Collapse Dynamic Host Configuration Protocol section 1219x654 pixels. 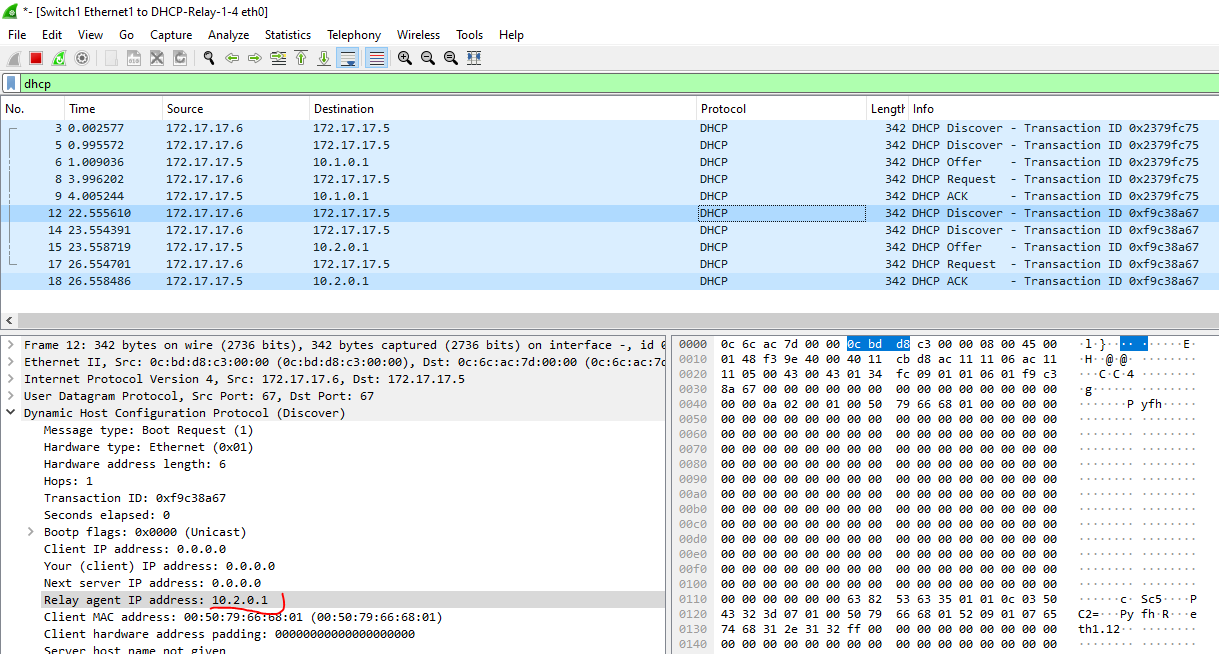point(11,413)
